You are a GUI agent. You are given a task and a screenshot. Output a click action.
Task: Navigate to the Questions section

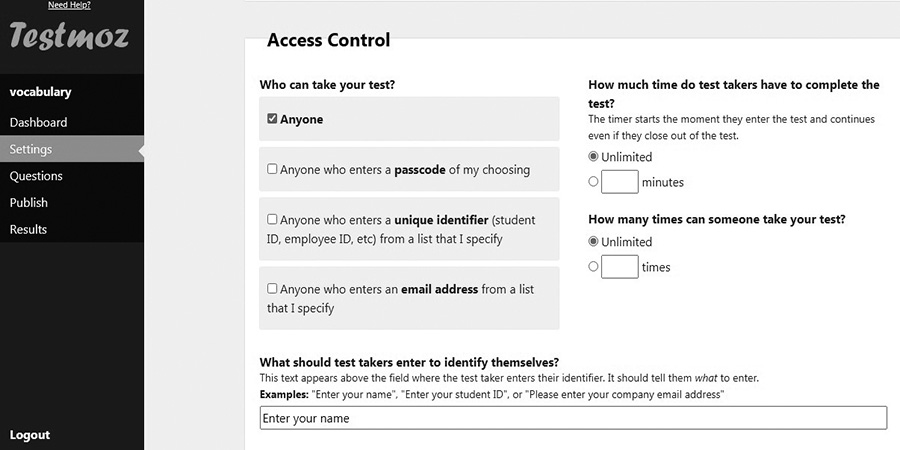pos(36,176)
